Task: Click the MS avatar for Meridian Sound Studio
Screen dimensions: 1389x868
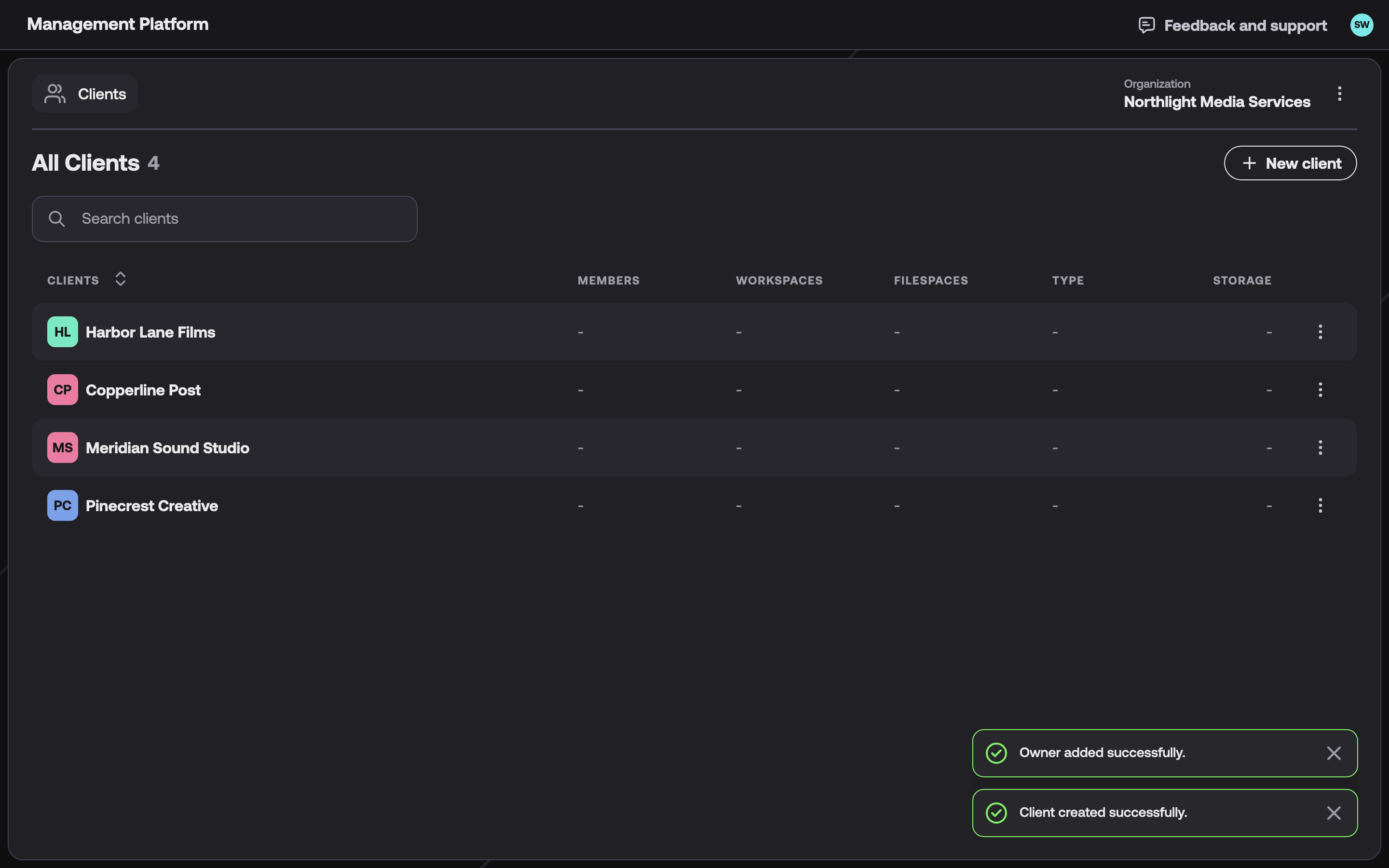Action: pyautogui.click(x=63, y=448)
